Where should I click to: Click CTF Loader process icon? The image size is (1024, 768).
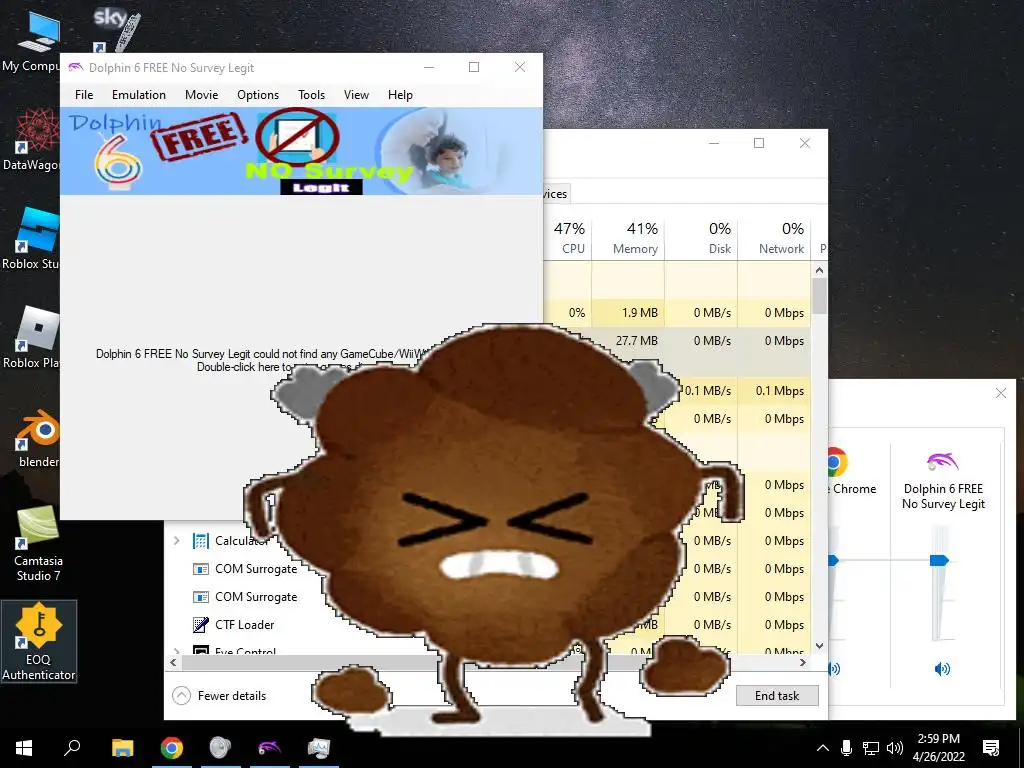point(200,625)
